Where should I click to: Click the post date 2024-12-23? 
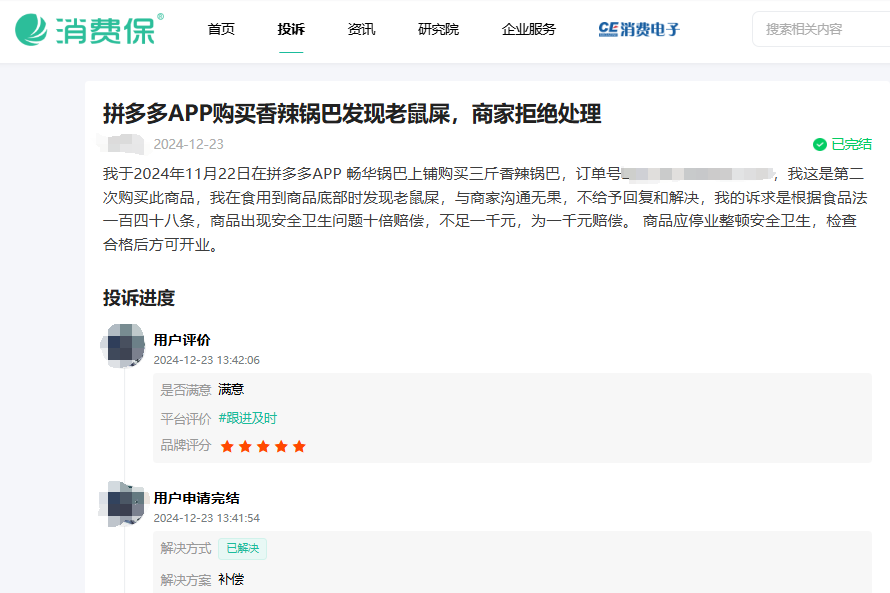[188, 145]
